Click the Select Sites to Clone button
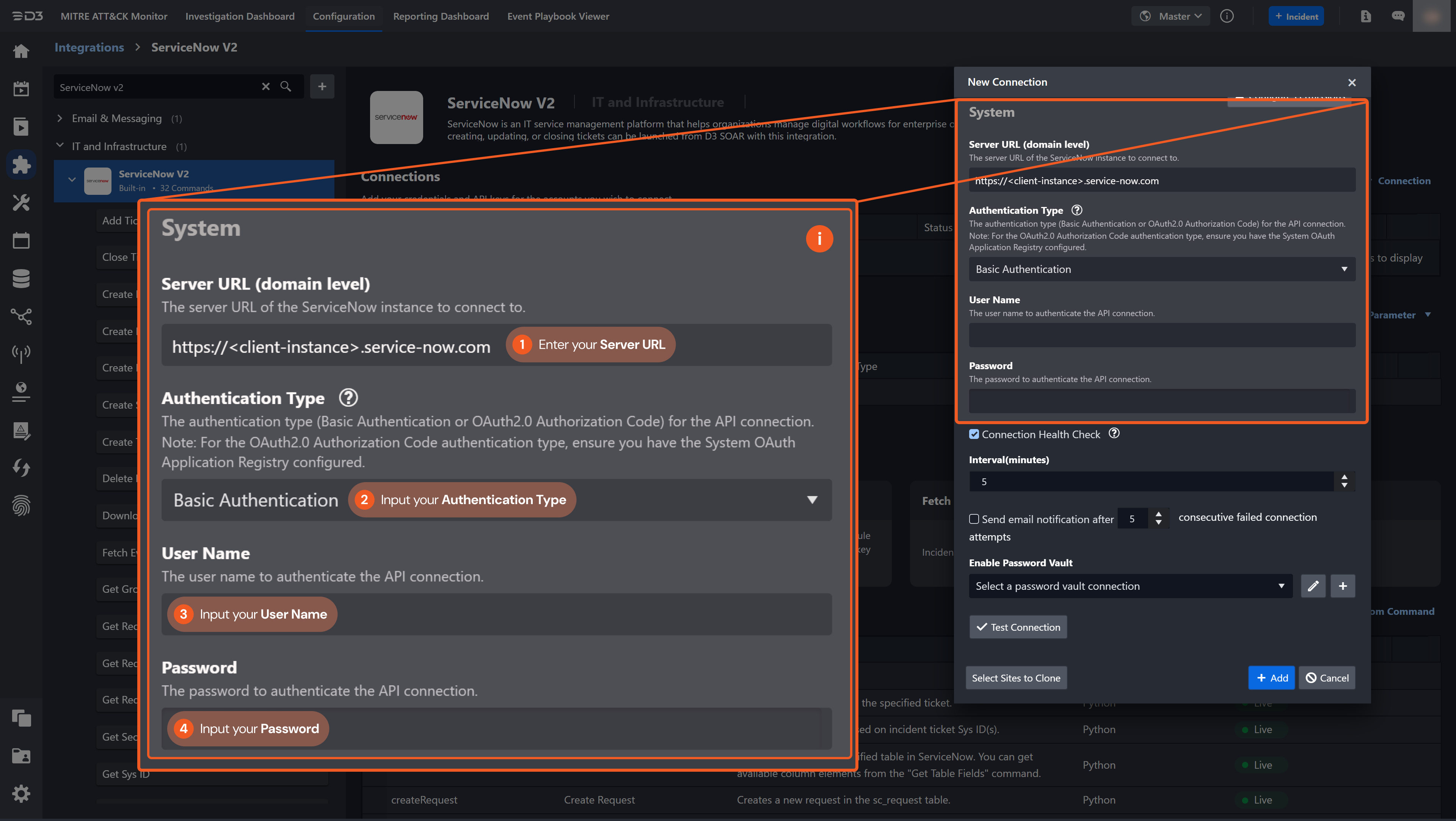1456x821 pixels. (x=1016, y=678)
